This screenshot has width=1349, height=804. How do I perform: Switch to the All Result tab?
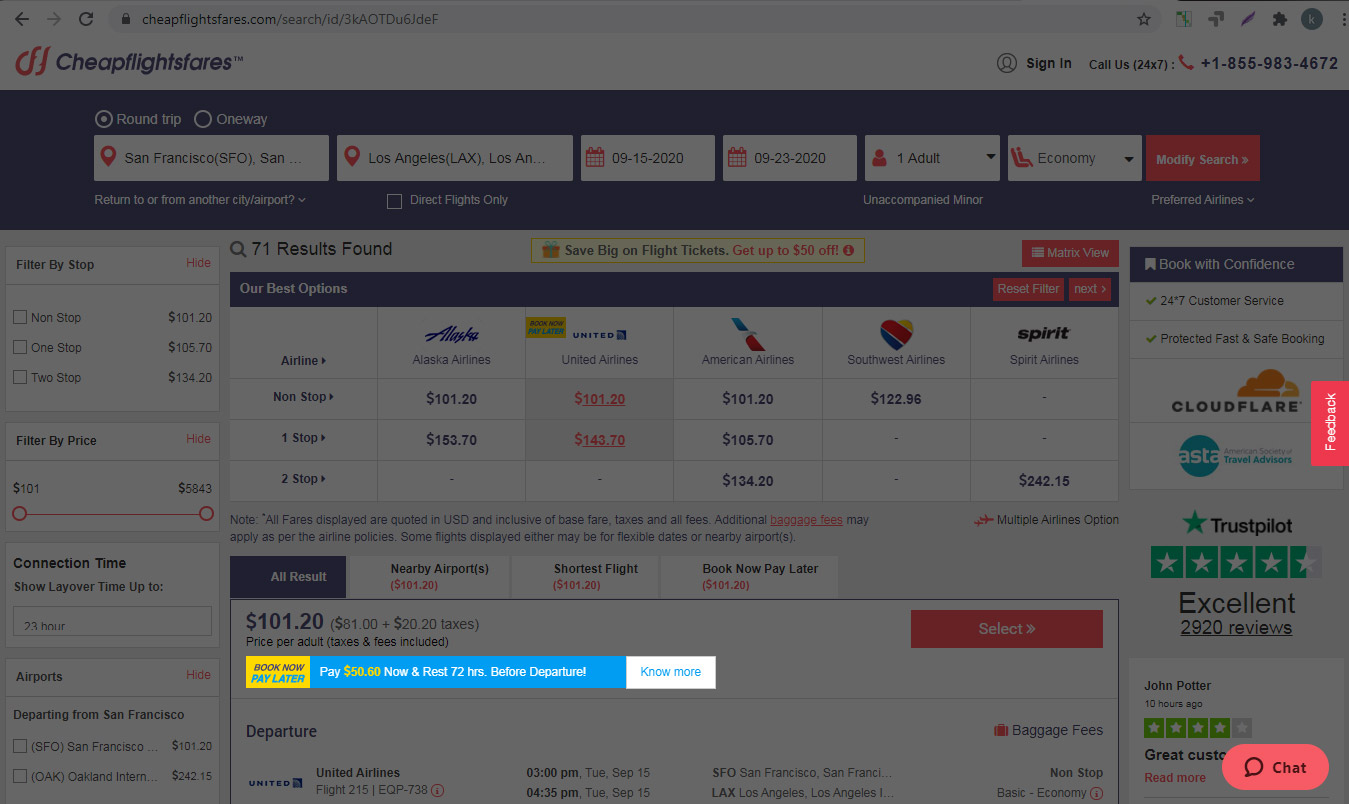coord(288,577)
